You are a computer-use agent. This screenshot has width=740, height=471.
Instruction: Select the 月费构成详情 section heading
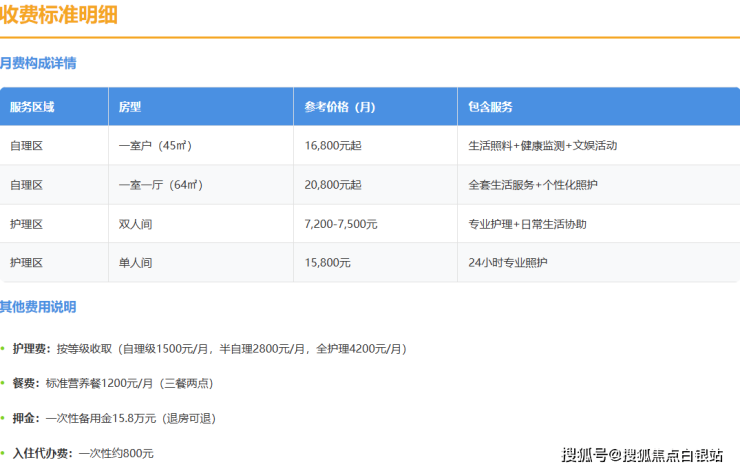[x=38, y=63]
